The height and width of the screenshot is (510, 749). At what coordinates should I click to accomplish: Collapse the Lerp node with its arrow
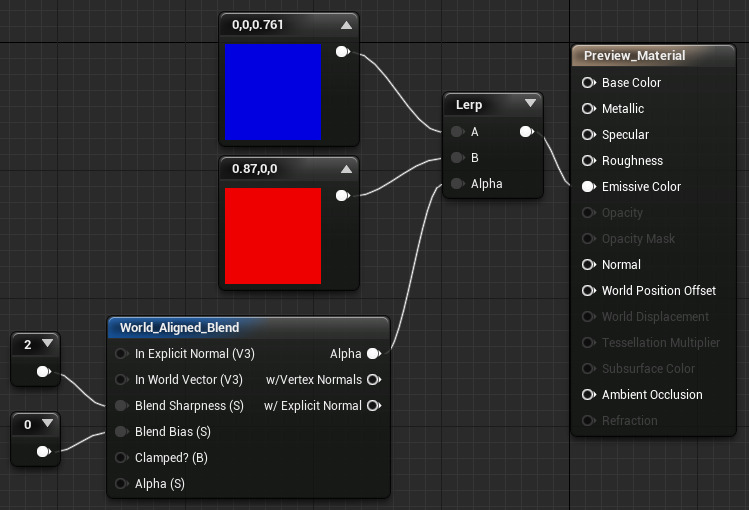(x=529, y=104)
